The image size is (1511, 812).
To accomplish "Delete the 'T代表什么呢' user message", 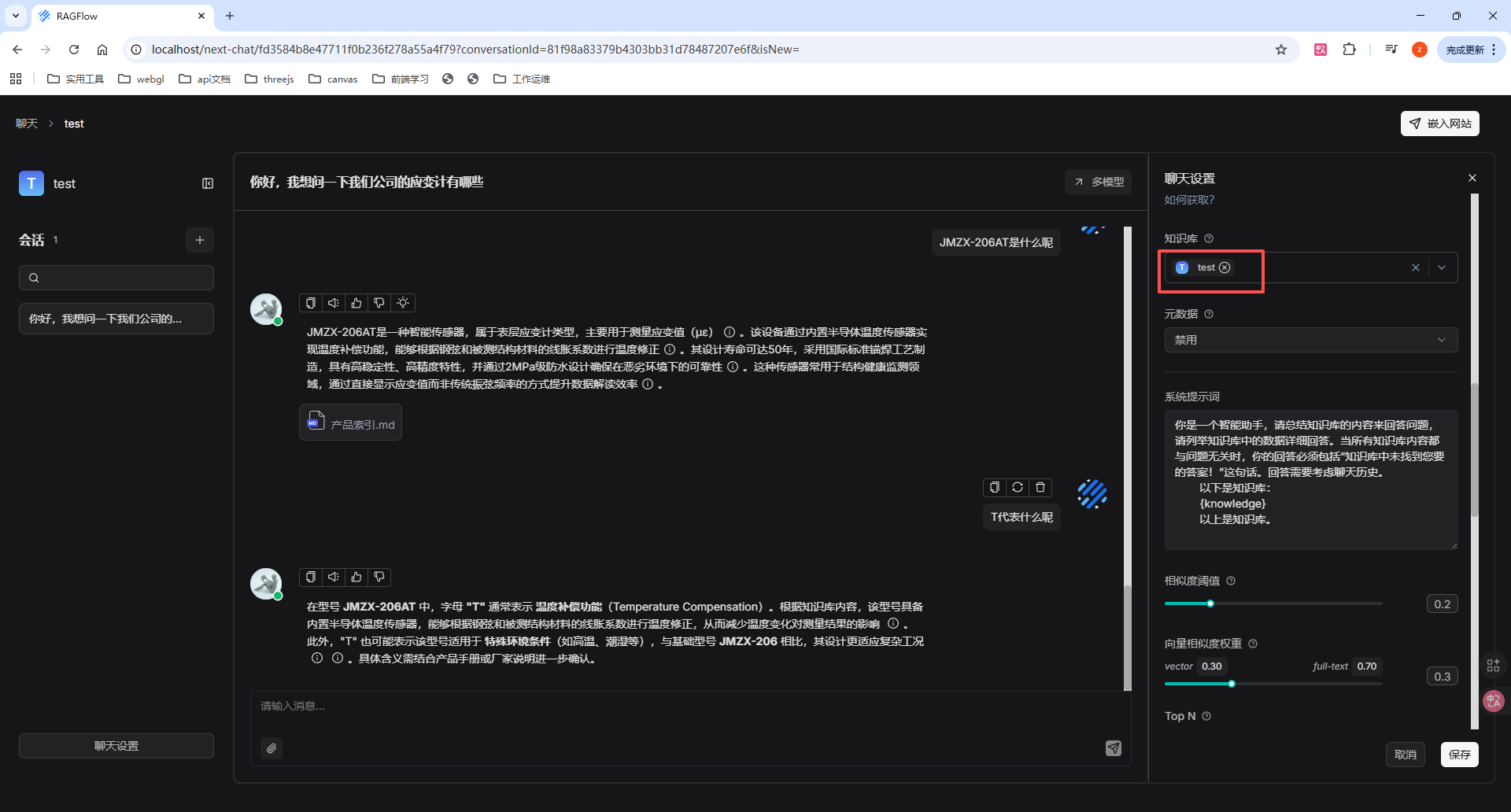I will (1040, 488).
